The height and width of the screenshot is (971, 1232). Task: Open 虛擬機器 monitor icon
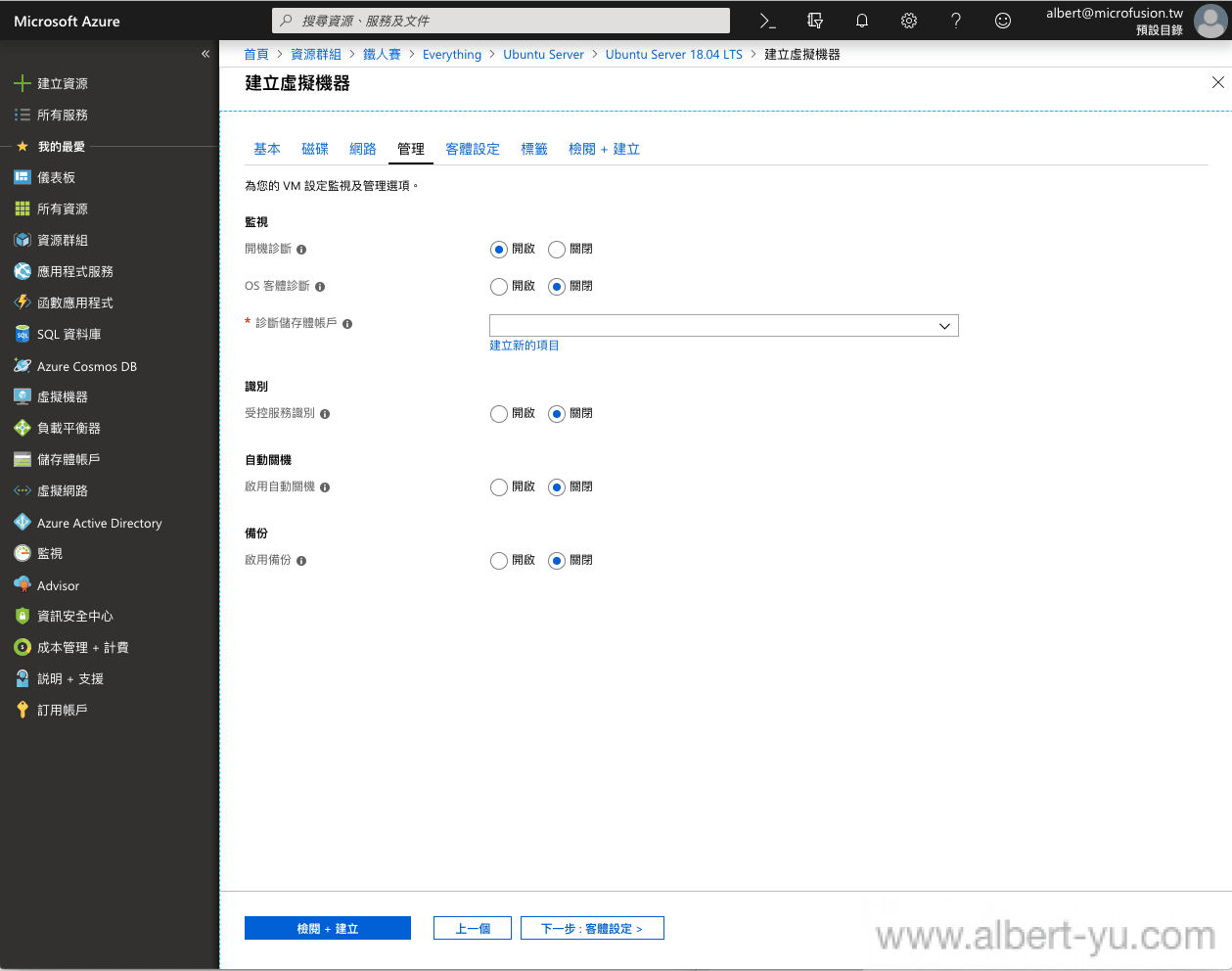pos(23,396)
